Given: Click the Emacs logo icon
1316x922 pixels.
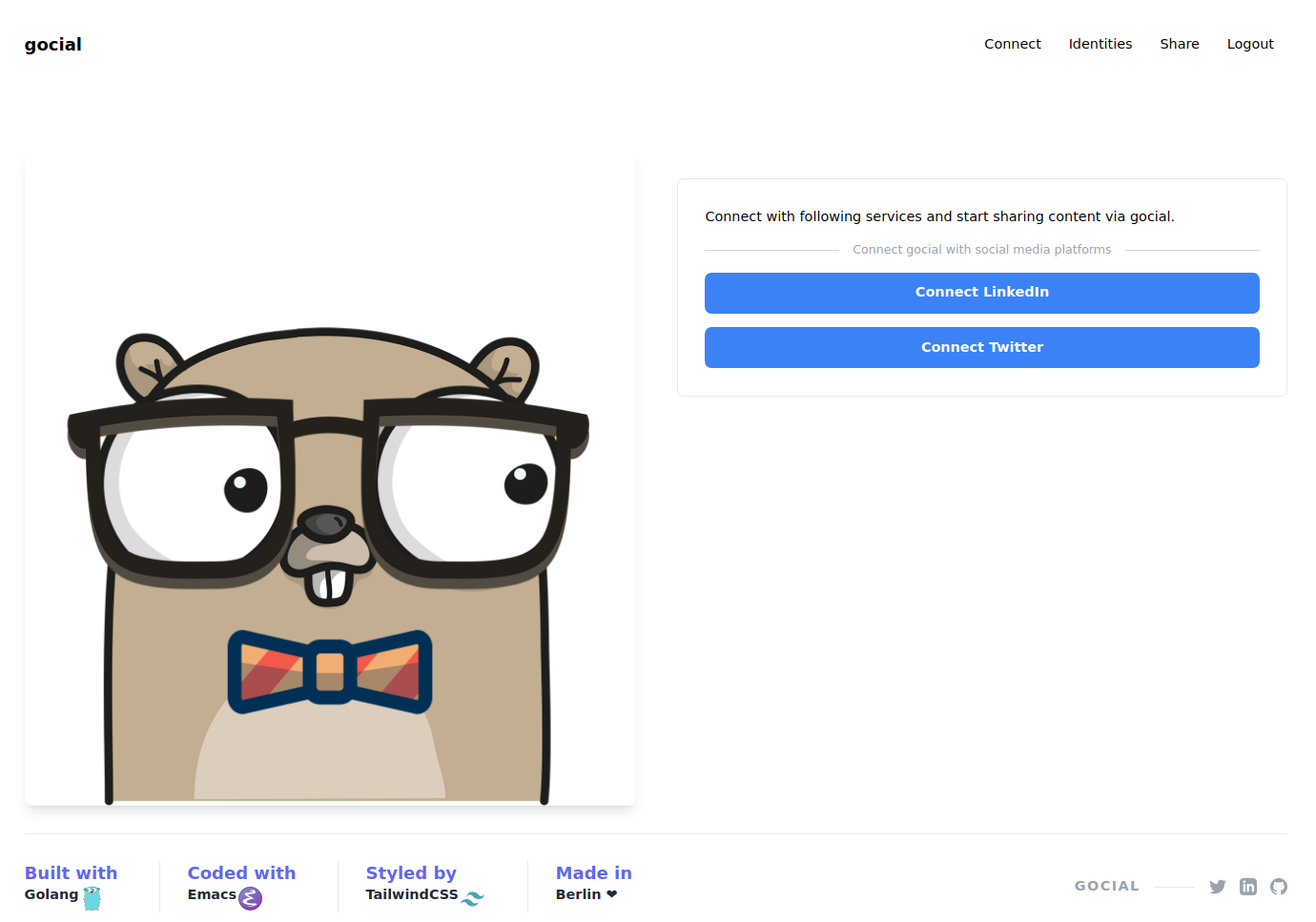Looking at the screenshot, I should pyautogui.click(x=250, y=898).
